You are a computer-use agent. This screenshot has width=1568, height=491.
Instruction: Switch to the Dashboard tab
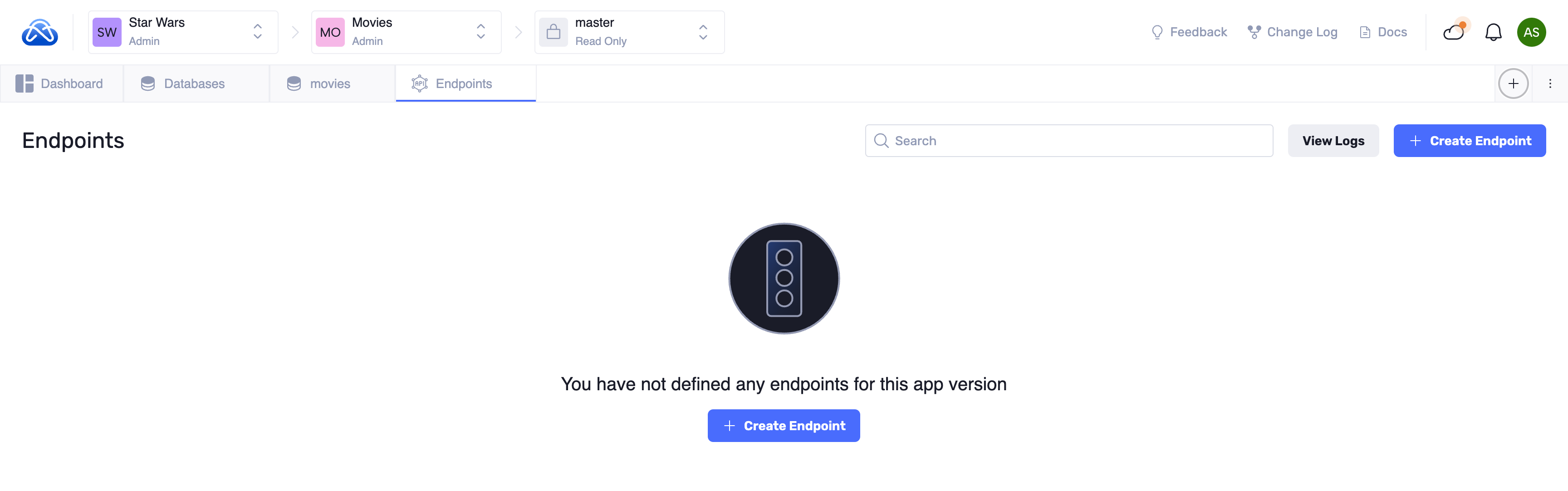click(x=60, y=83)
